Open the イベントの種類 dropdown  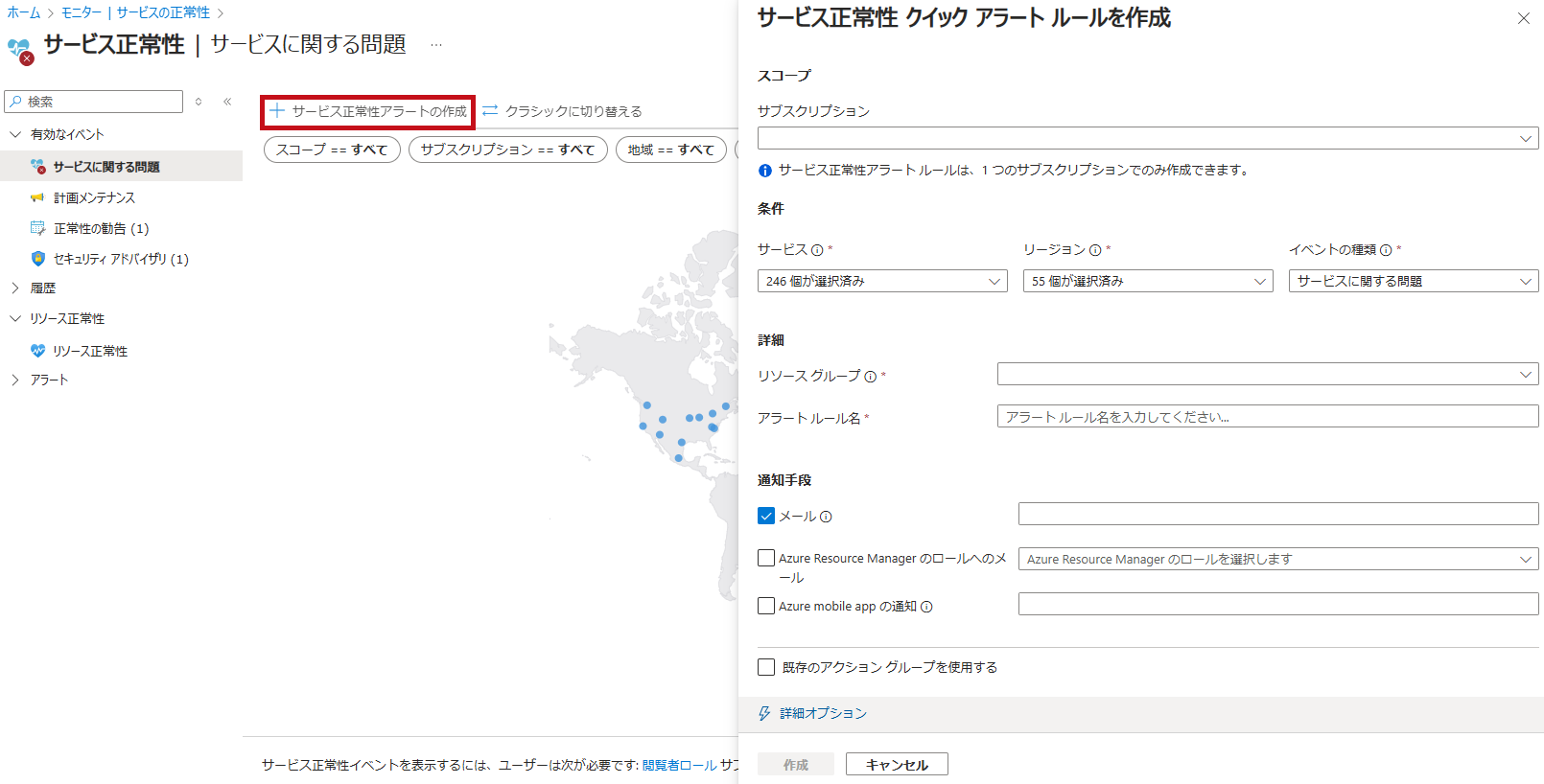tap(1414, 281)
